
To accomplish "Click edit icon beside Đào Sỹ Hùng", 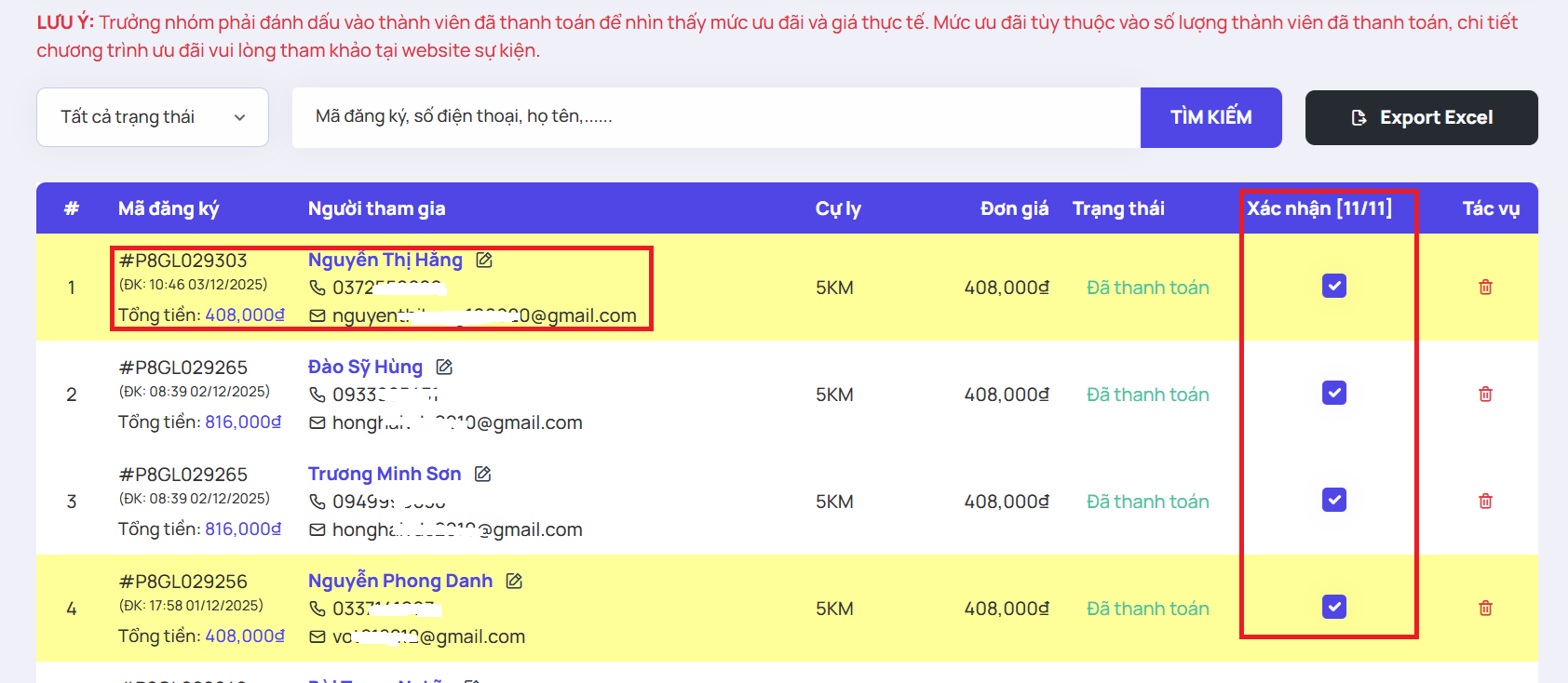I will 444,368.
